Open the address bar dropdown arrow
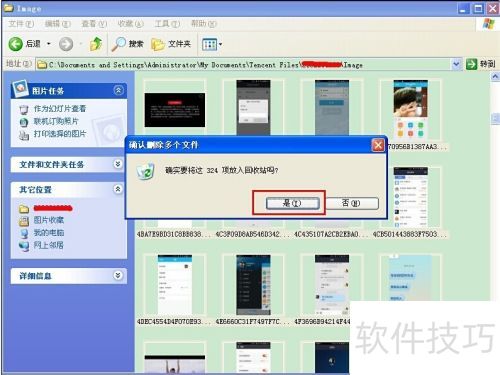500x375 pixels. [x=456, y=64]
